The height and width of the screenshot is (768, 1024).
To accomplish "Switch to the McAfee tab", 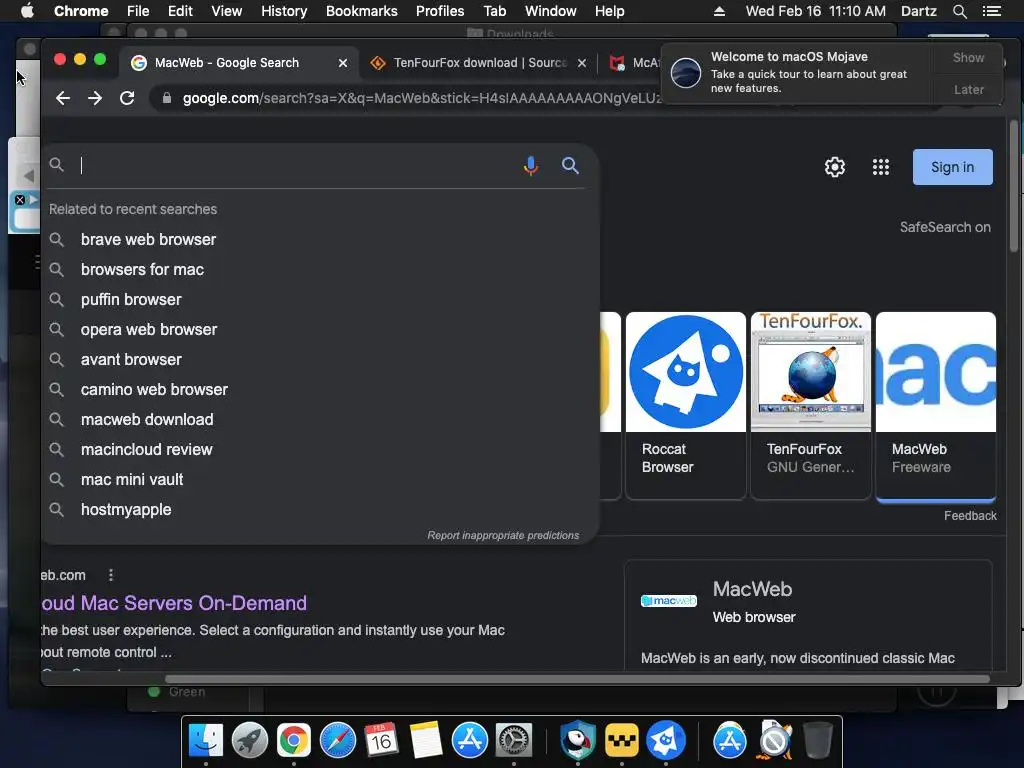I will point(633,63).
